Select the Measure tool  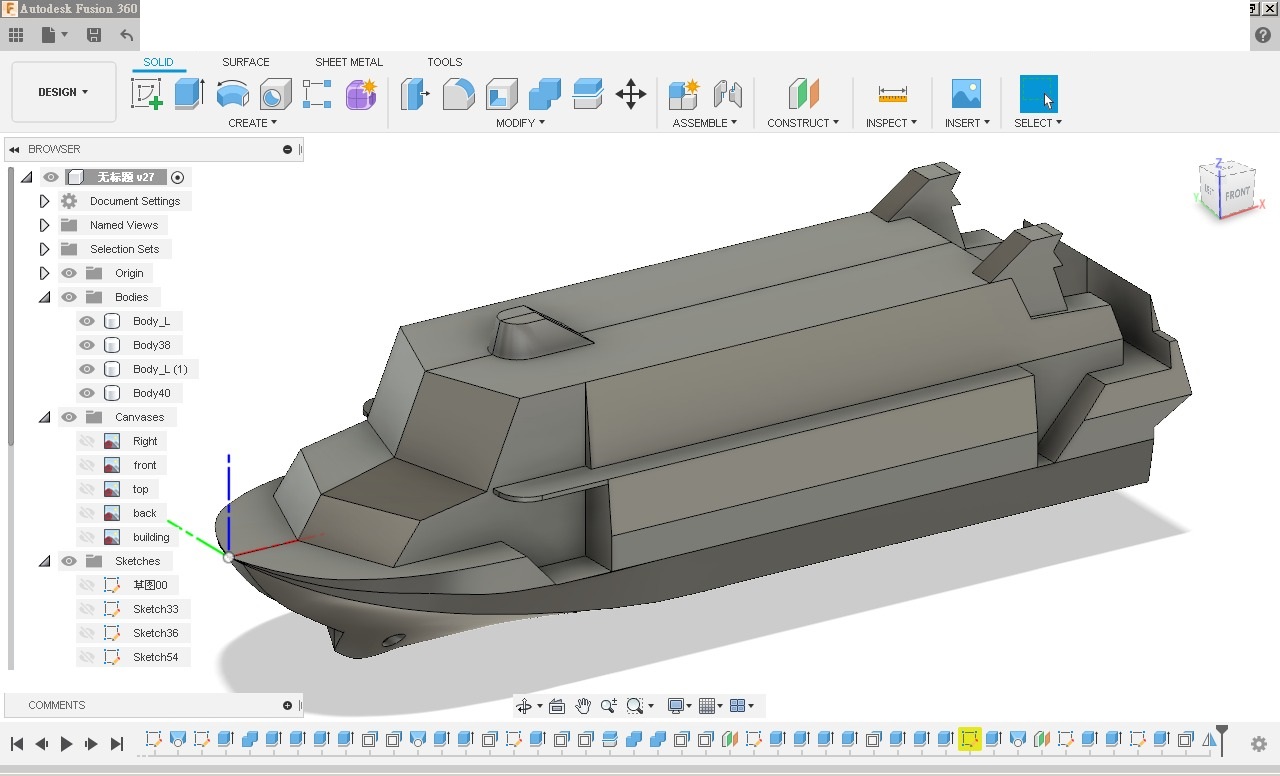pos(892,94)
